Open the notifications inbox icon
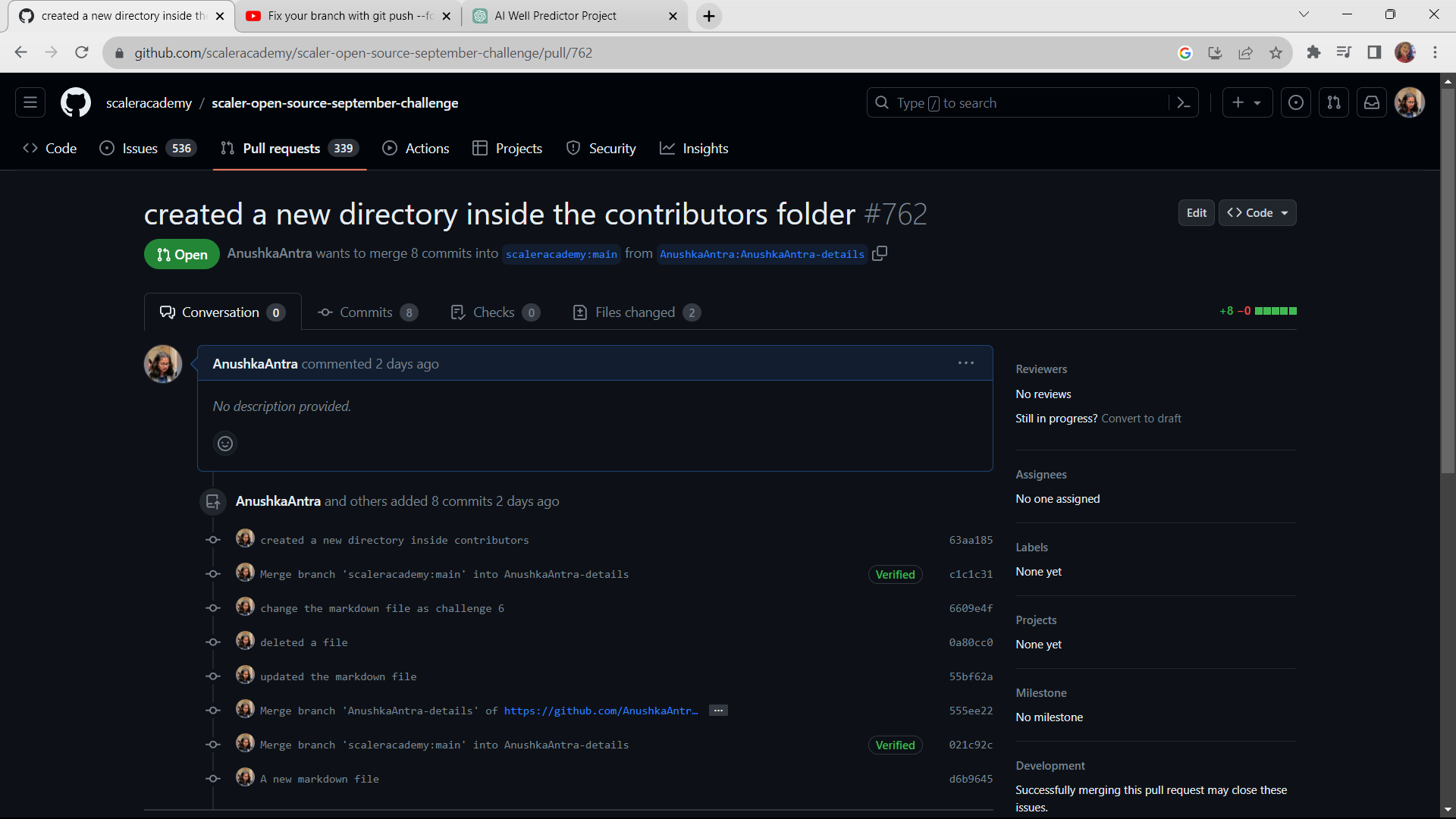The width and height of the screenshot is (1456, 819). coord(1371,102)
